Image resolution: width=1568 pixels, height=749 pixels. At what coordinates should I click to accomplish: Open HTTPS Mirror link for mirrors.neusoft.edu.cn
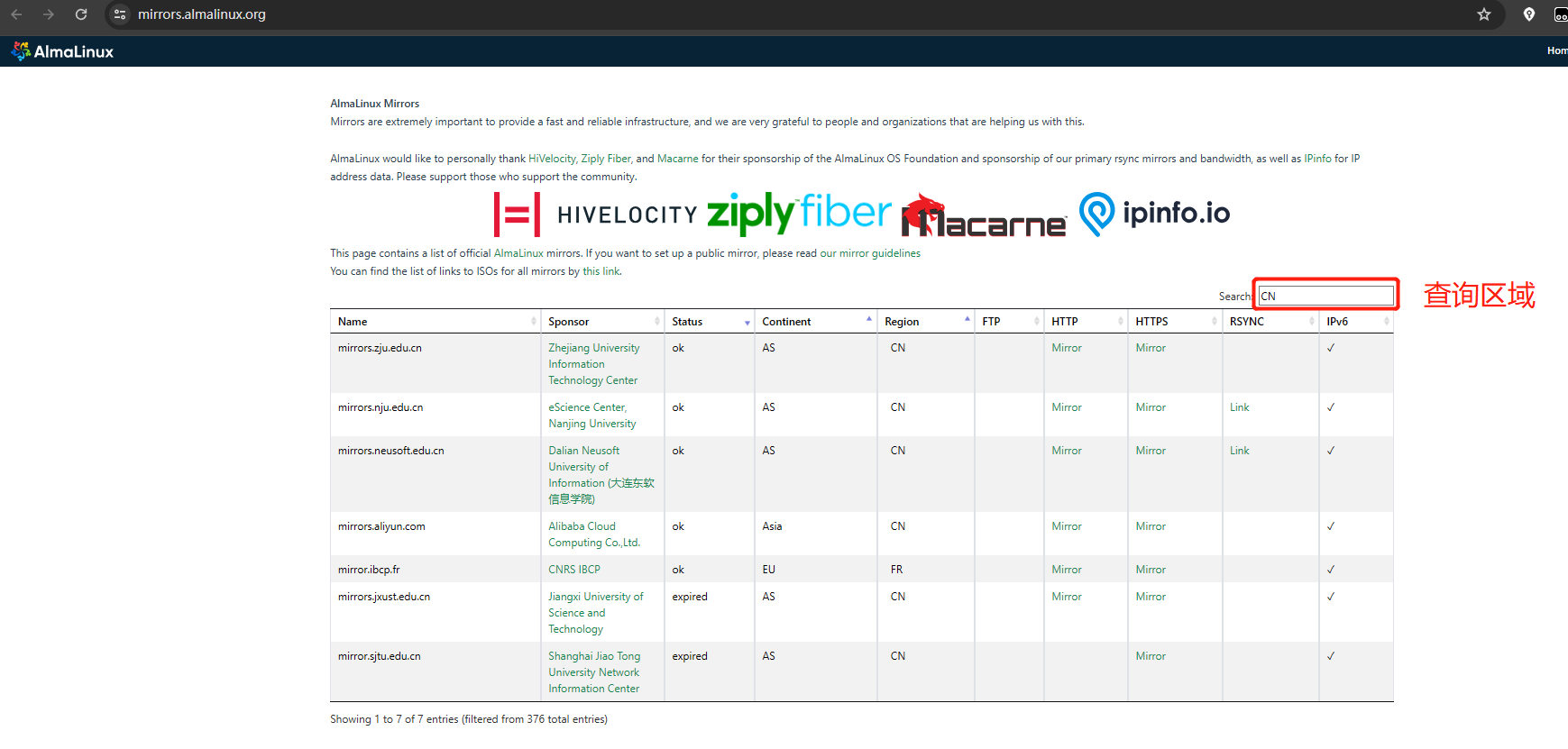(1151, 451)
